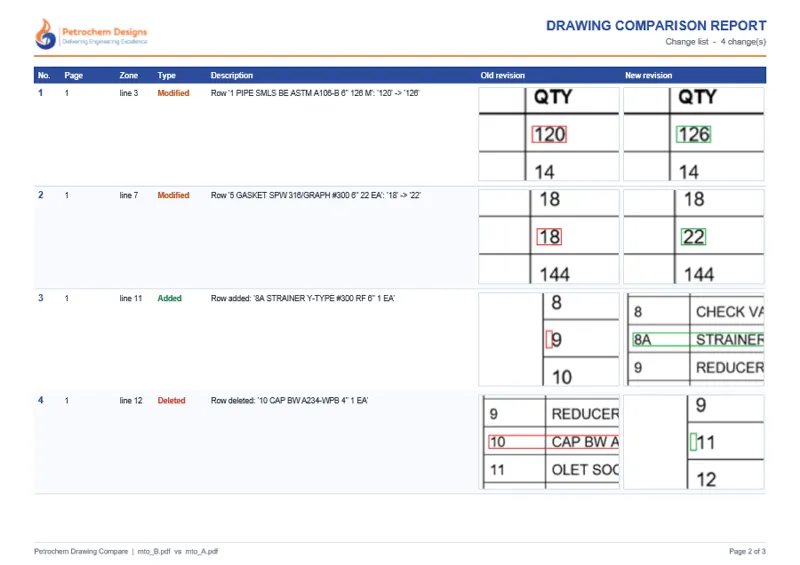Open new revision thumbnail with boxed 22
The image size is (800, 565).
(x=694, y=236)
